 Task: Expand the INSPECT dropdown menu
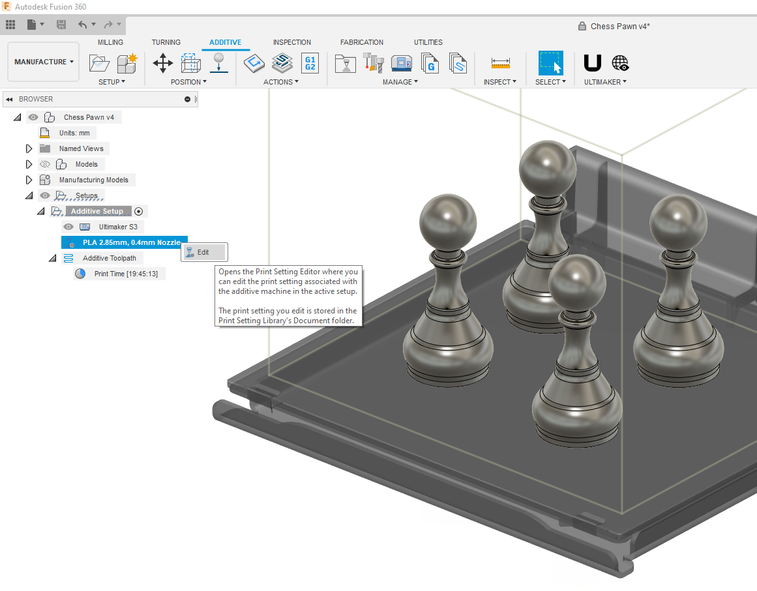(500, 82)
